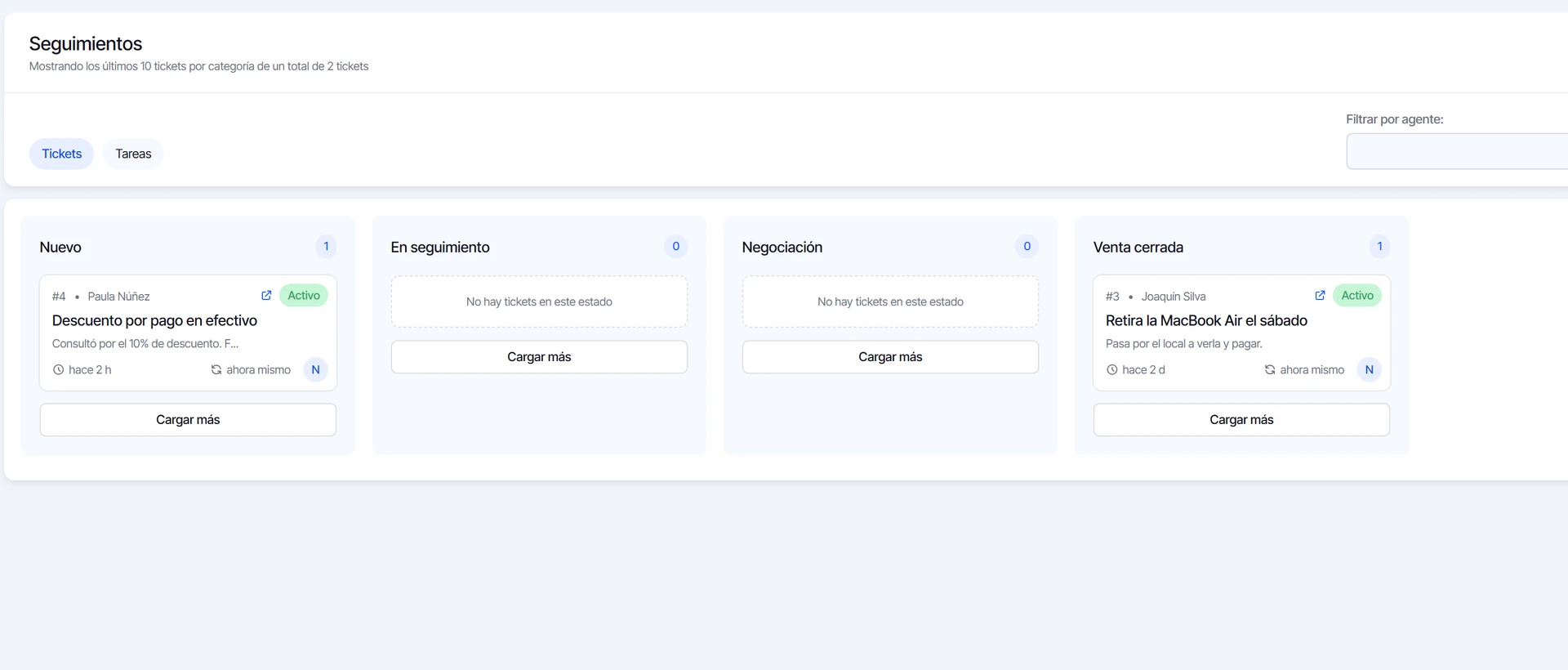Click the "Filtrar por agente:" label

pos(1395,119)
